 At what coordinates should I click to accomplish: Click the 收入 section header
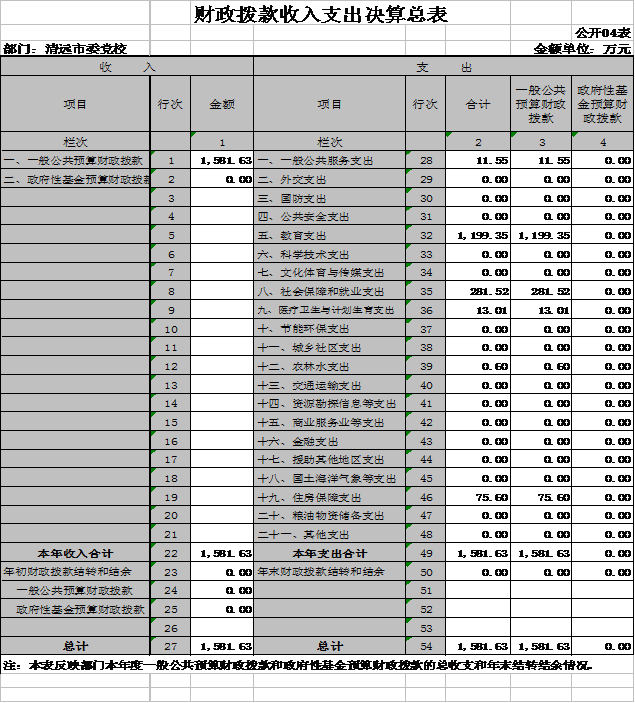(127, 67)
